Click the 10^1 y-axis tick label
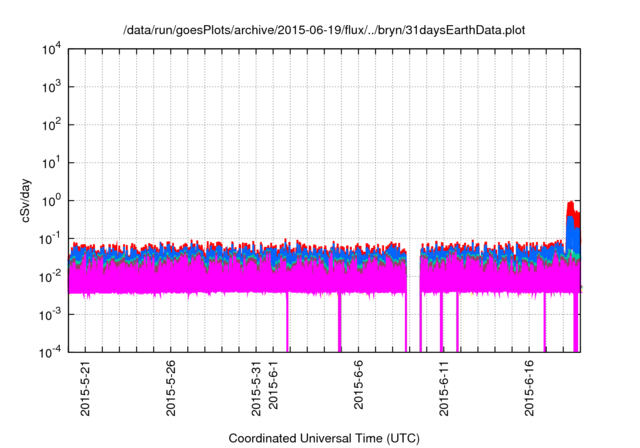 [x=51, y=163]
